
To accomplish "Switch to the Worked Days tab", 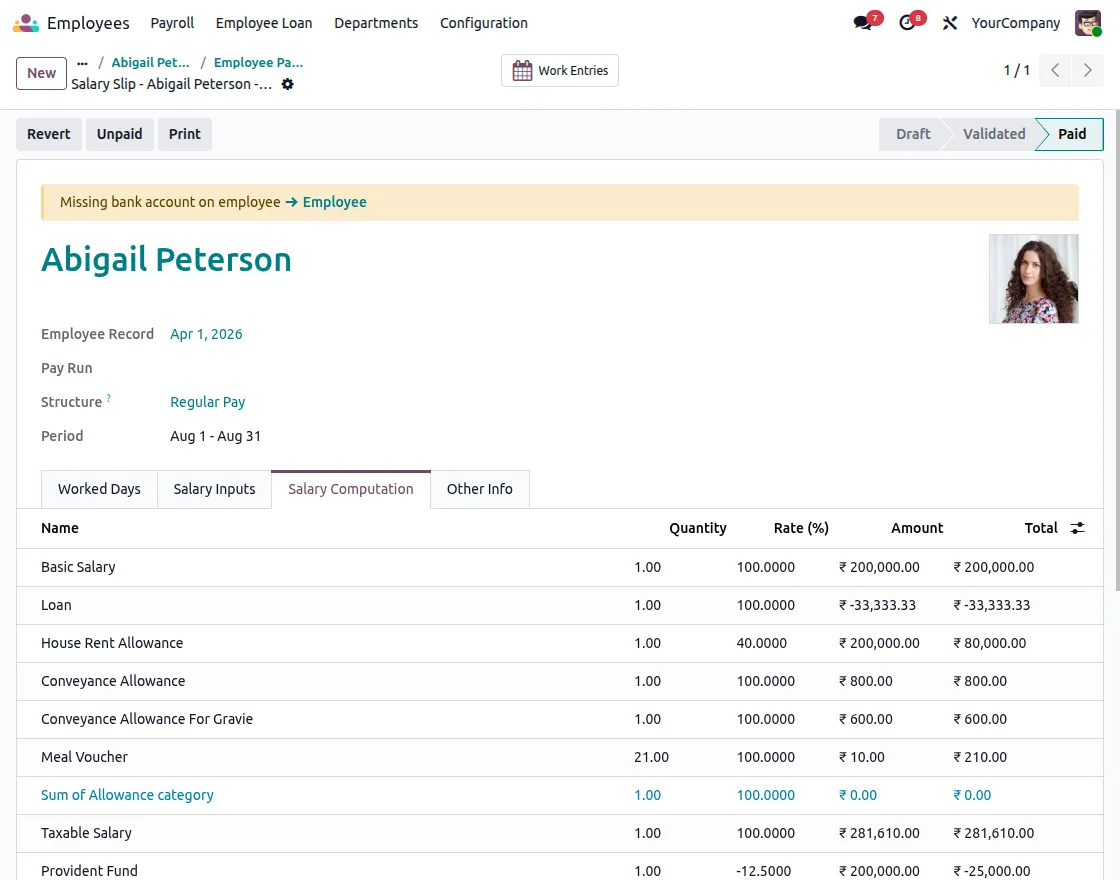I will [99, 489].
